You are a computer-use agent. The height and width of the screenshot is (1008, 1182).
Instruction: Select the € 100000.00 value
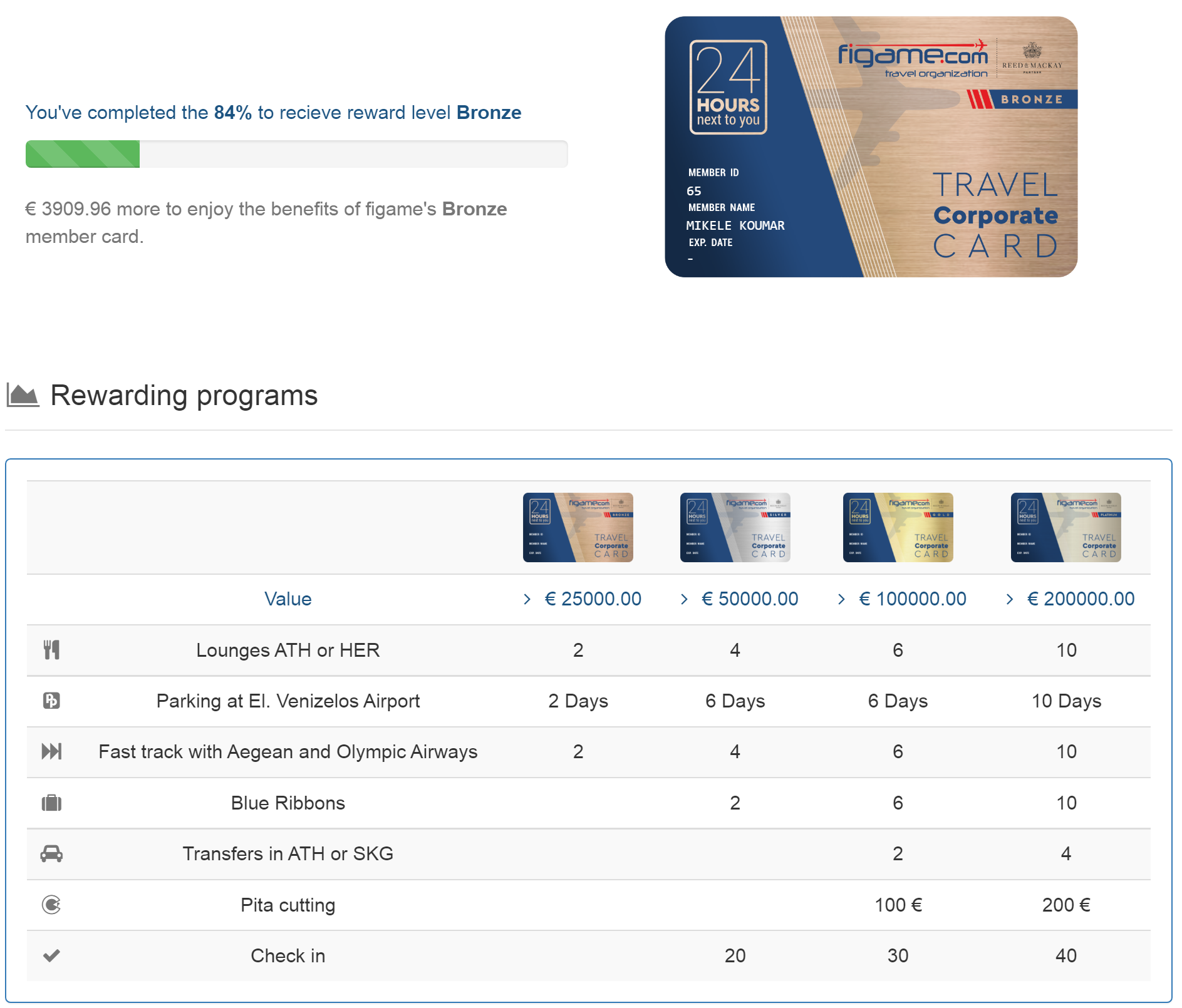tap(913, 599)
